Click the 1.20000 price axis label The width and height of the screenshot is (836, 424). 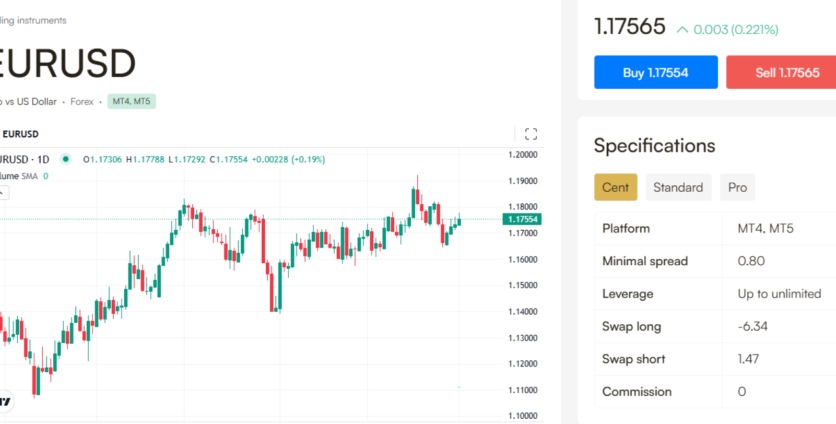coord(523,155)
